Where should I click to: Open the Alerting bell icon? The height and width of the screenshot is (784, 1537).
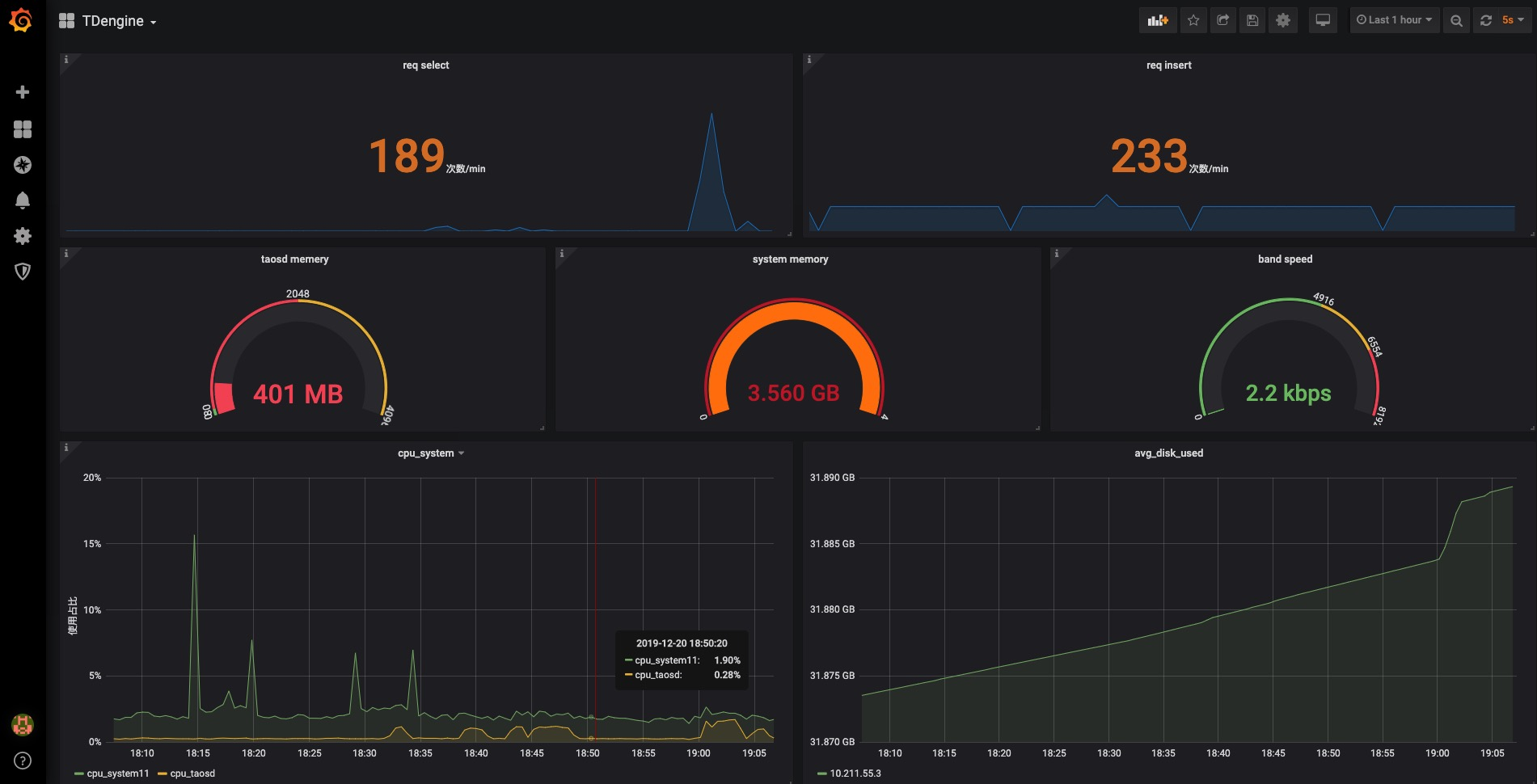tap(23, 200)
